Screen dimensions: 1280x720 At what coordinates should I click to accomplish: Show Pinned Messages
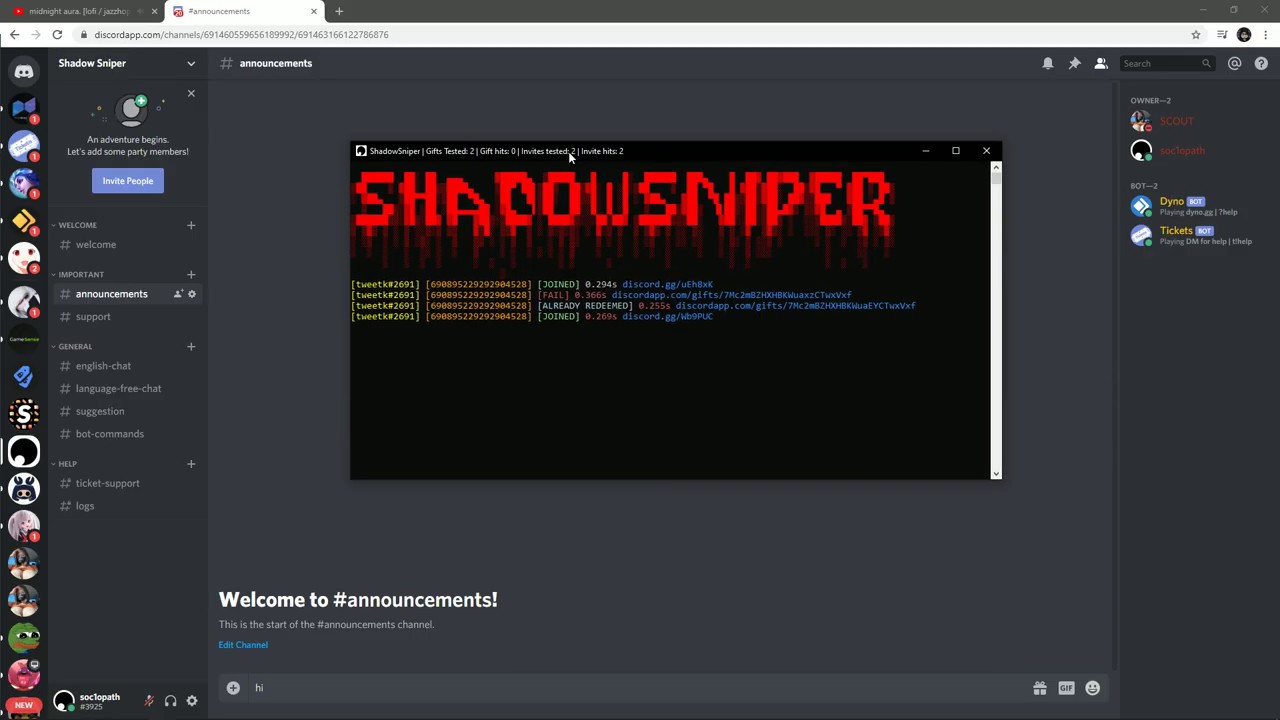tap(1074, 63)
